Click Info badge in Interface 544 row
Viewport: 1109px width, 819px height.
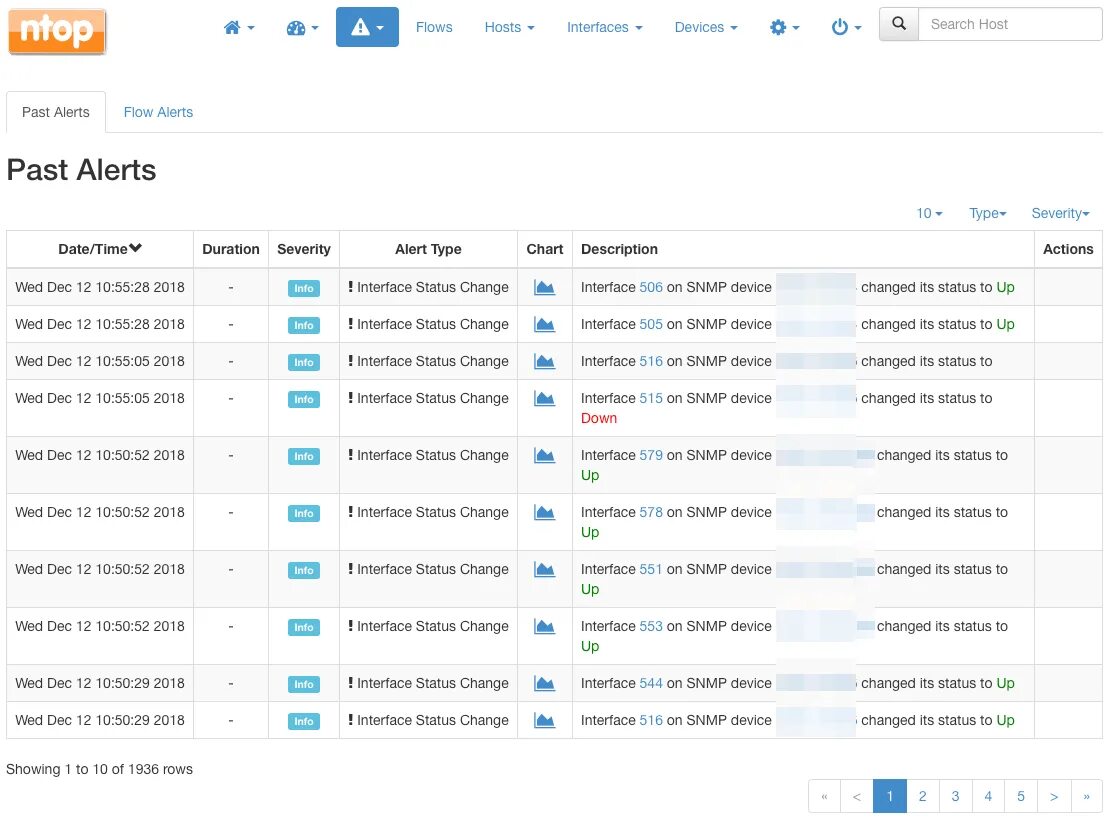click(x=303, y=685)
